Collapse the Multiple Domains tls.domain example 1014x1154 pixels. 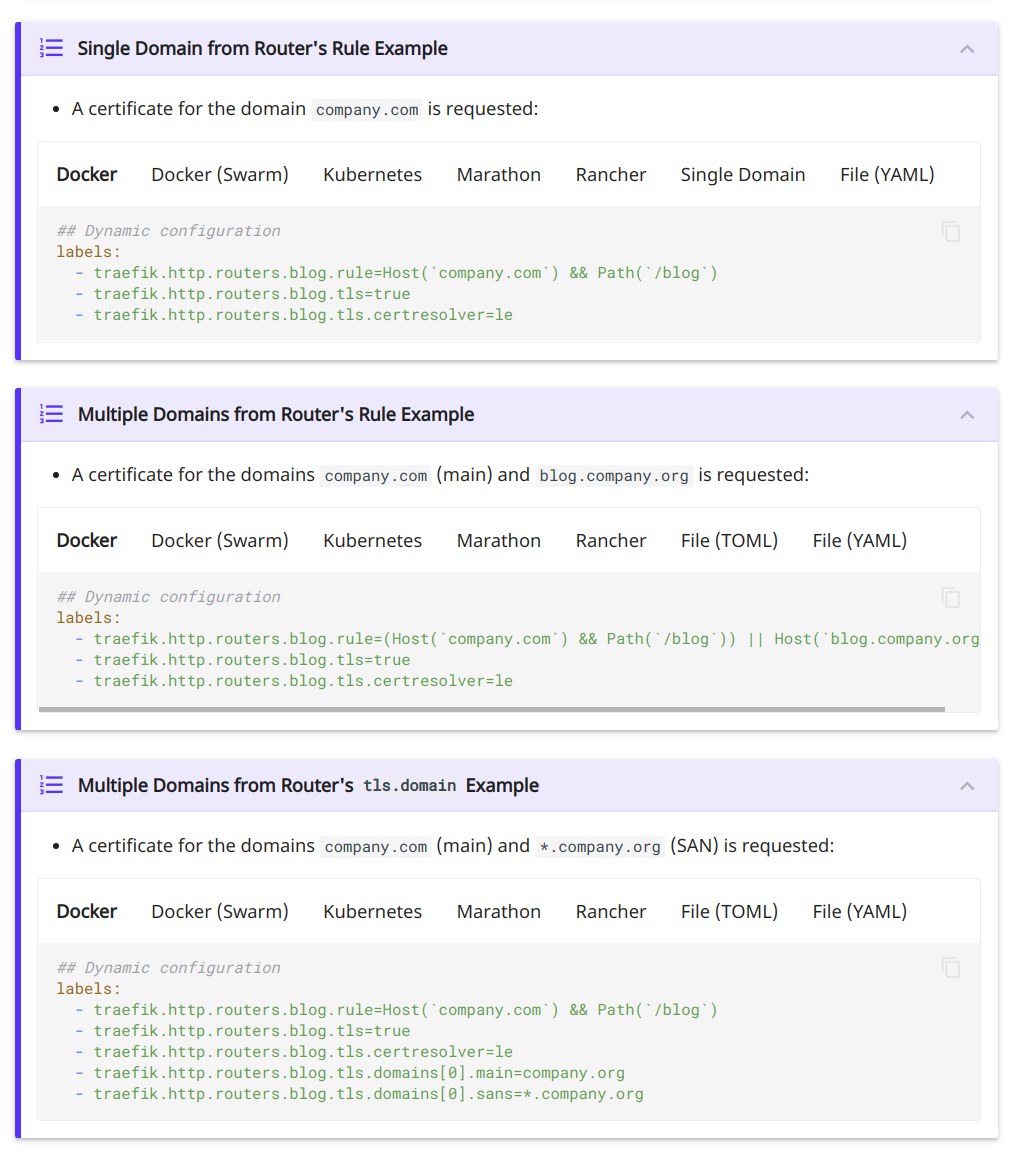click(x=966, y=785)
